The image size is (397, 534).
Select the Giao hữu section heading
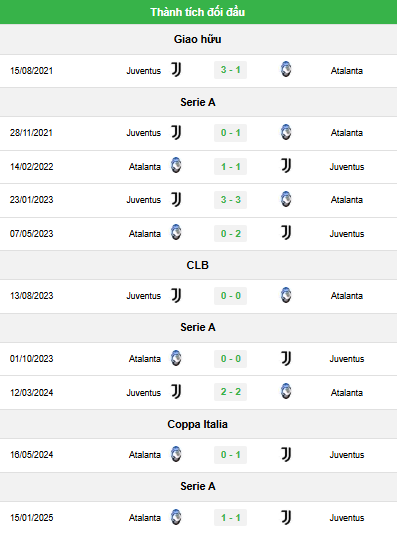[x=197, y=39]
